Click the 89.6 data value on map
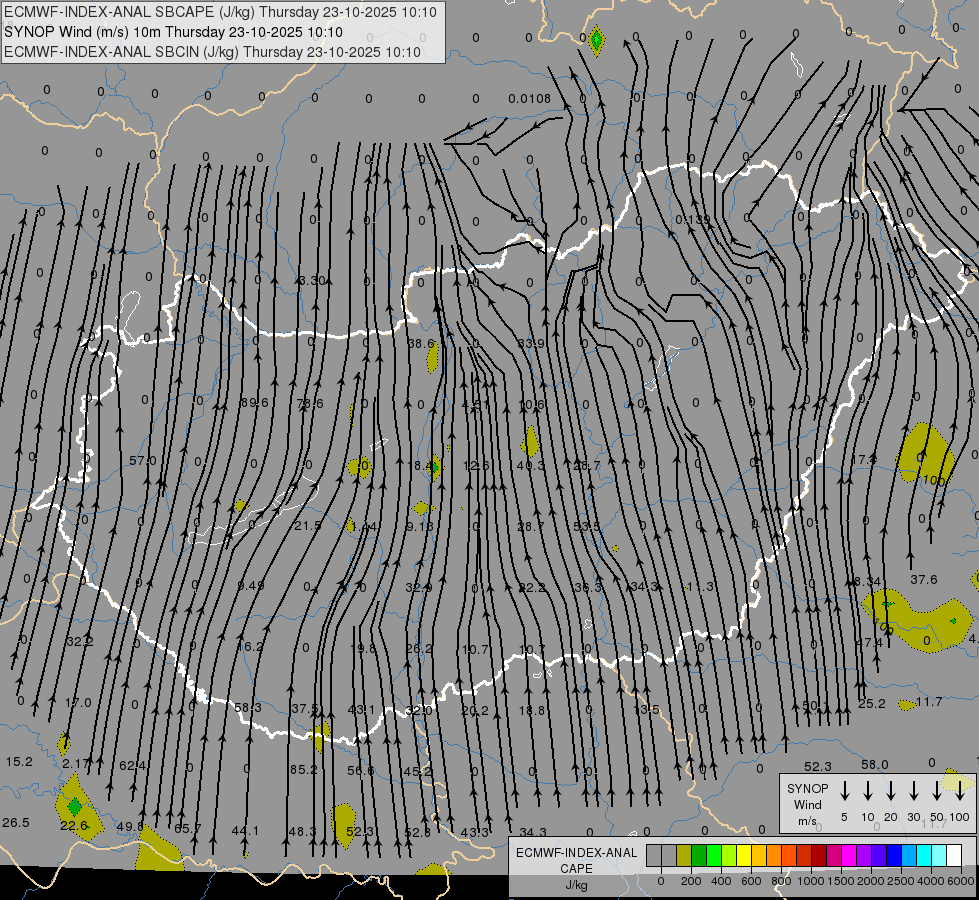Viewport: 979px width, 900px height. pyautogui.click(x=254, y=403)
